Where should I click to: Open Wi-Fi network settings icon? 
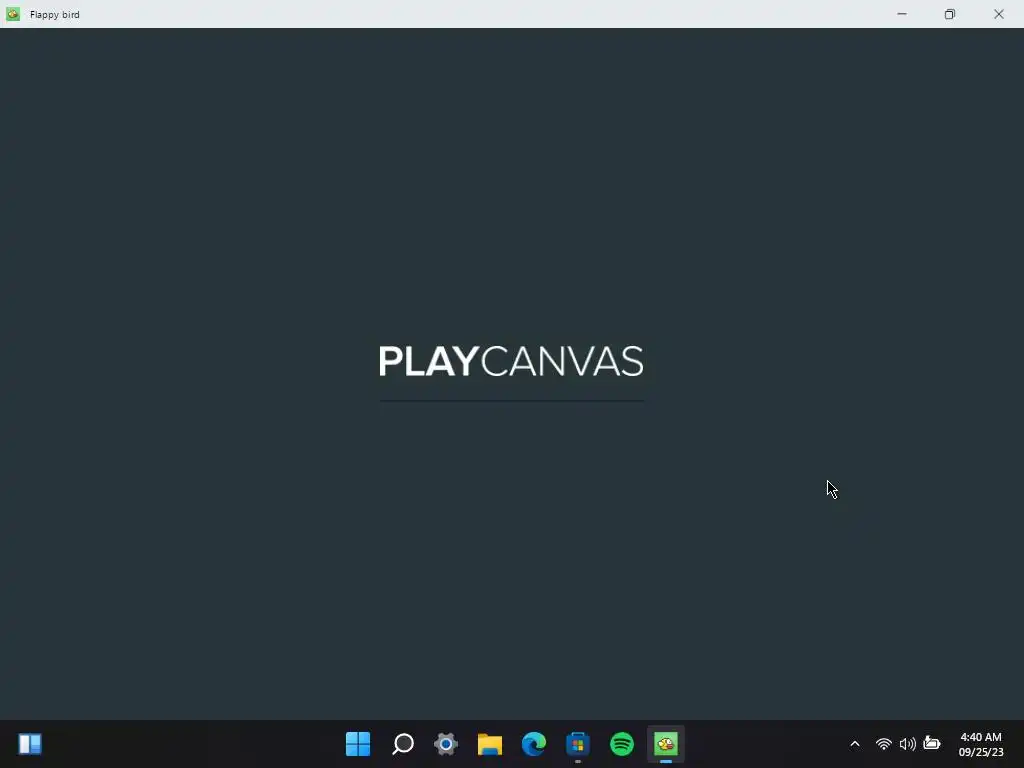[x=884, y=744]
